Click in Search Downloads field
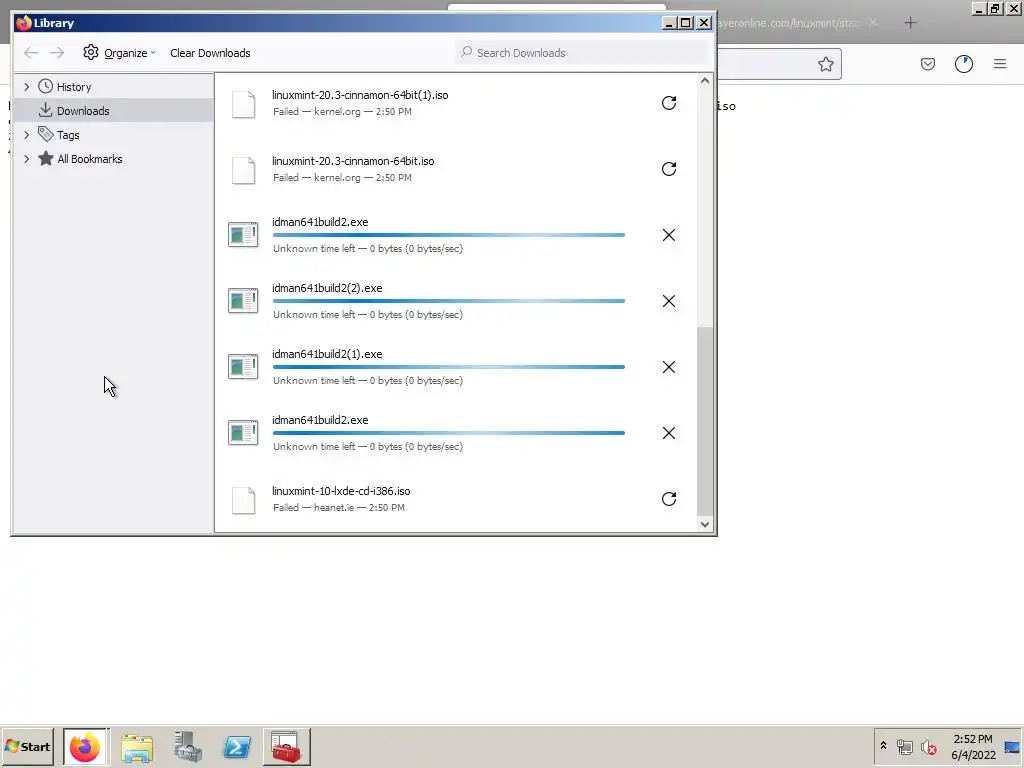The width and height of the screenshot is (1024, 768). click(583, 52)
